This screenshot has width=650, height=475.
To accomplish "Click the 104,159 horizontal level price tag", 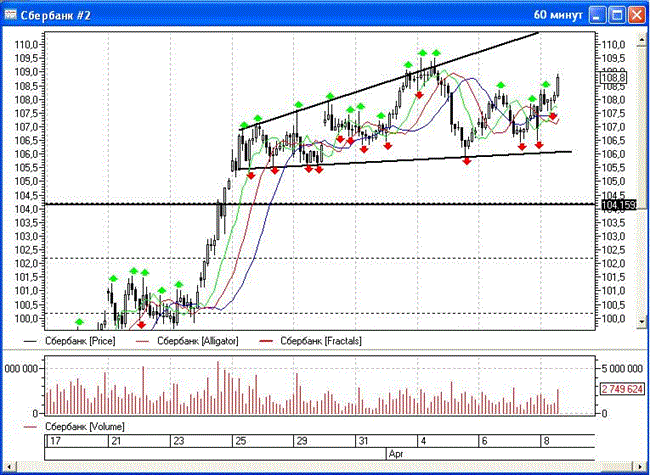I will tap(618, 204).
